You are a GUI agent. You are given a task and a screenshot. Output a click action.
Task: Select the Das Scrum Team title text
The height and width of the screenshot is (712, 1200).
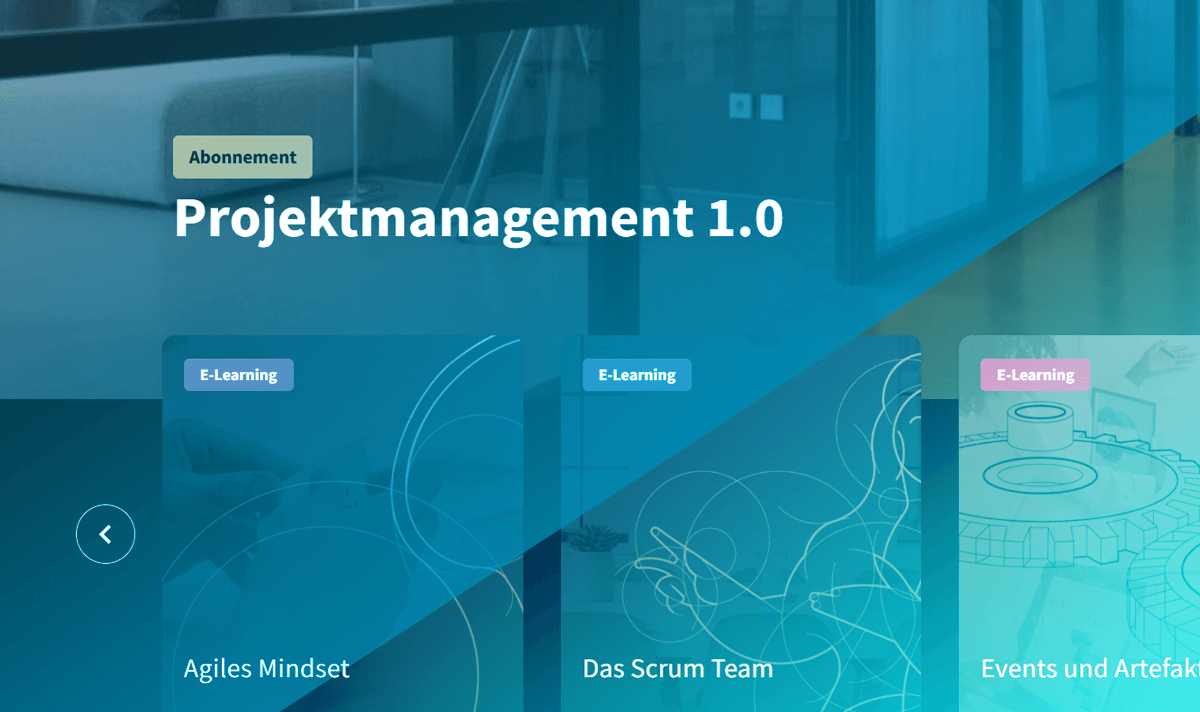point(677,668)
